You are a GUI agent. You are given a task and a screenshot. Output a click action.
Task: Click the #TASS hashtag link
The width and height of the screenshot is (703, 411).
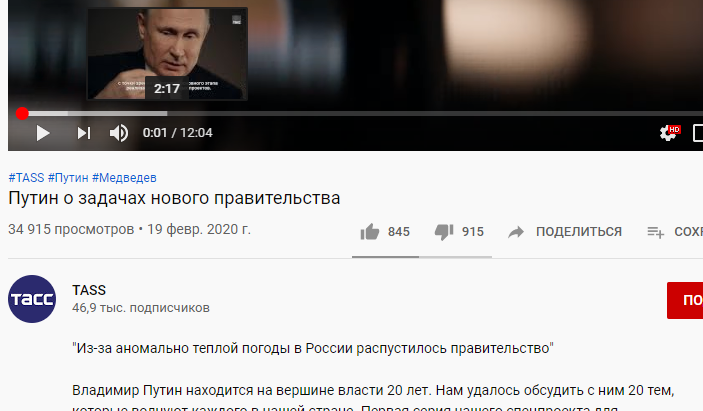point(26,177)
